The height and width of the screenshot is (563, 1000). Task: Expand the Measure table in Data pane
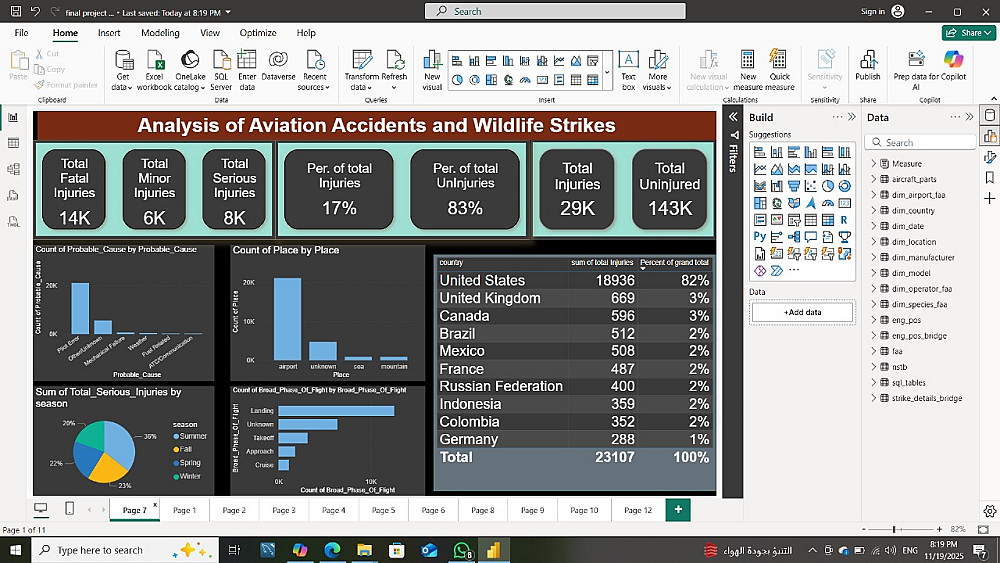pyautogui.click(x=873, y=164)
